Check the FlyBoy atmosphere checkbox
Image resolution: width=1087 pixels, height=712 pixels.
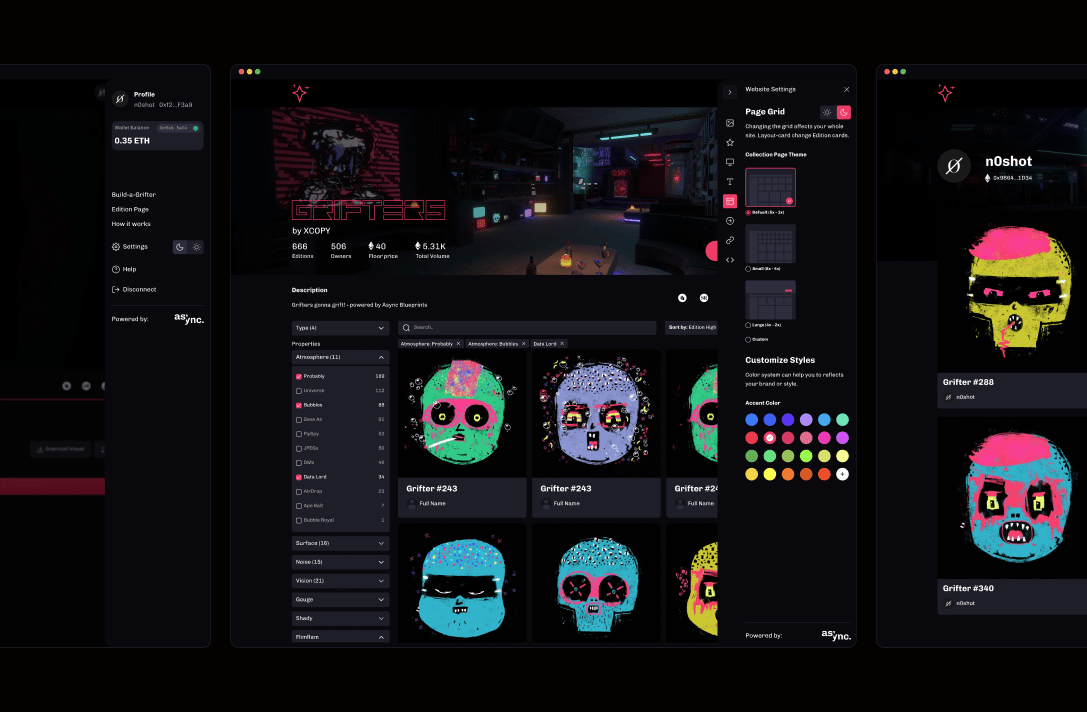pyautogui.click(x=299, y=434)
